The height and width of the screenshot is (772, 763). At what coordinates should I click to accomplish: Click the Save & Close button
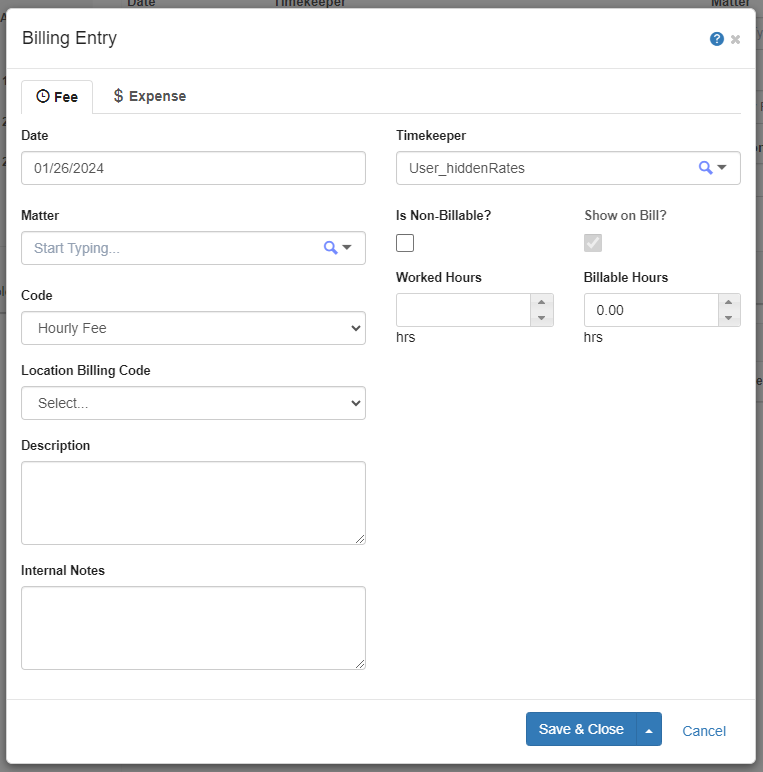581,729
